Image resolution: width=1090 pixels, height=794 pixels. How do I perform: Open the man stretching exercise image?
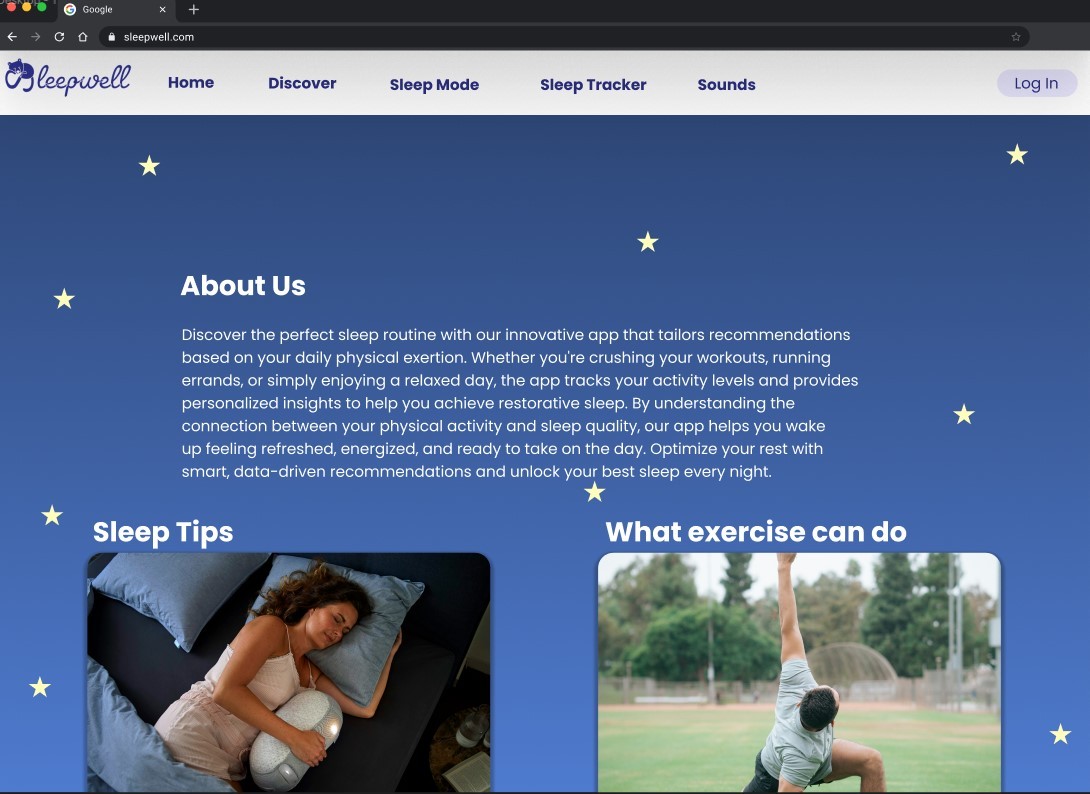[x=799, y=672]
